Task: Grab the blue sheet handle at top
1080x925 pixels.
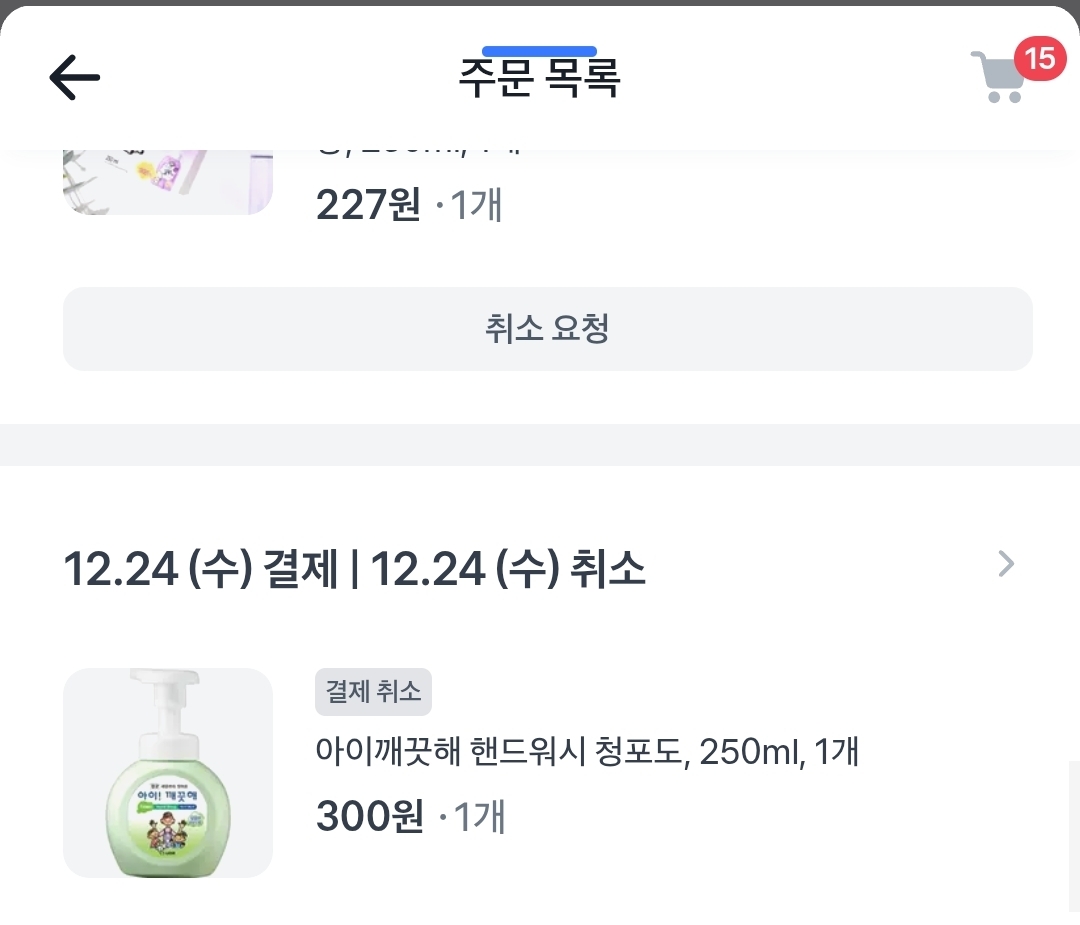Action: point(539,51)
